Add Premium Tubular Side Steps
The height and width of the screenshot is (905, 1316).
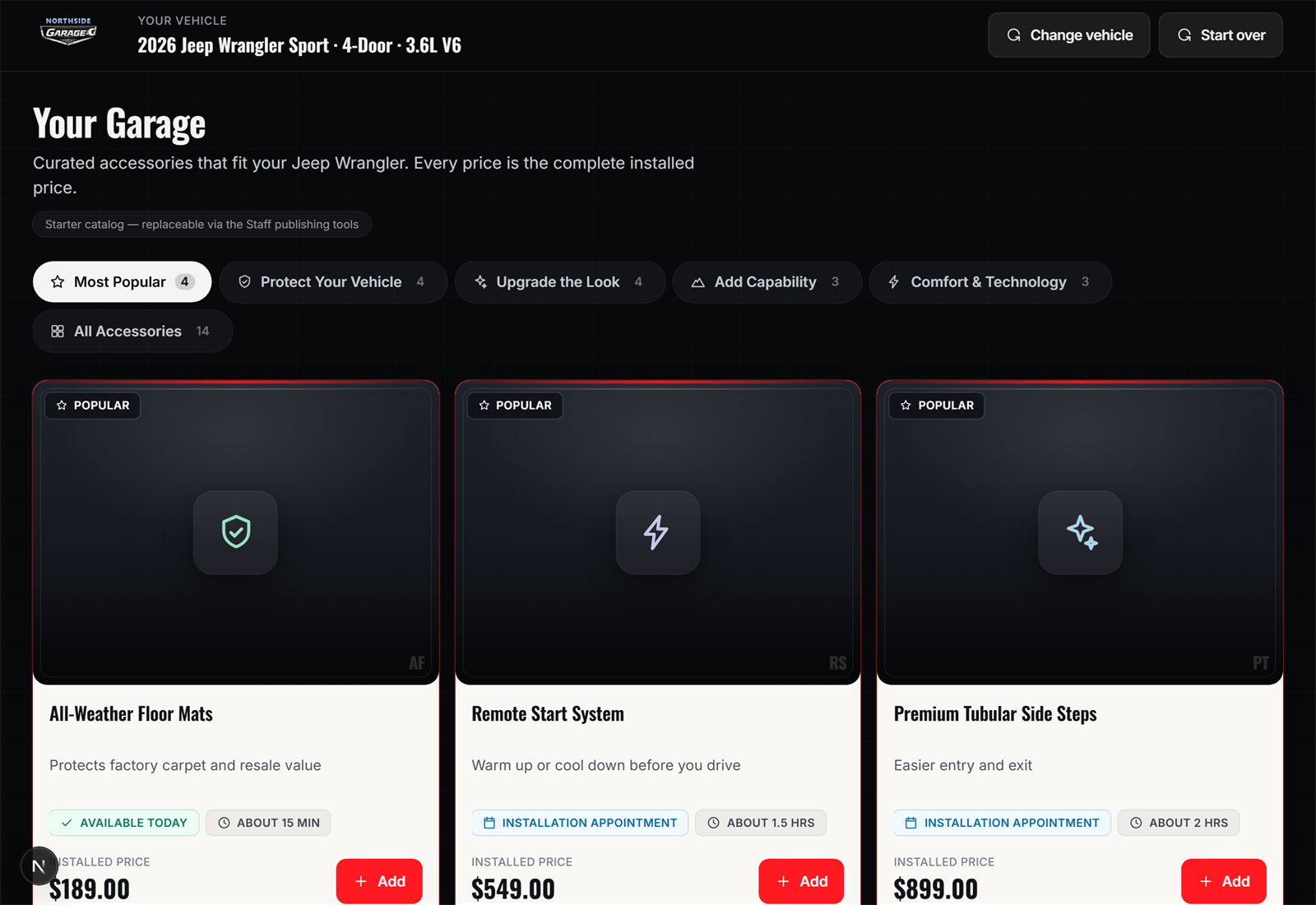[1224, 881]
